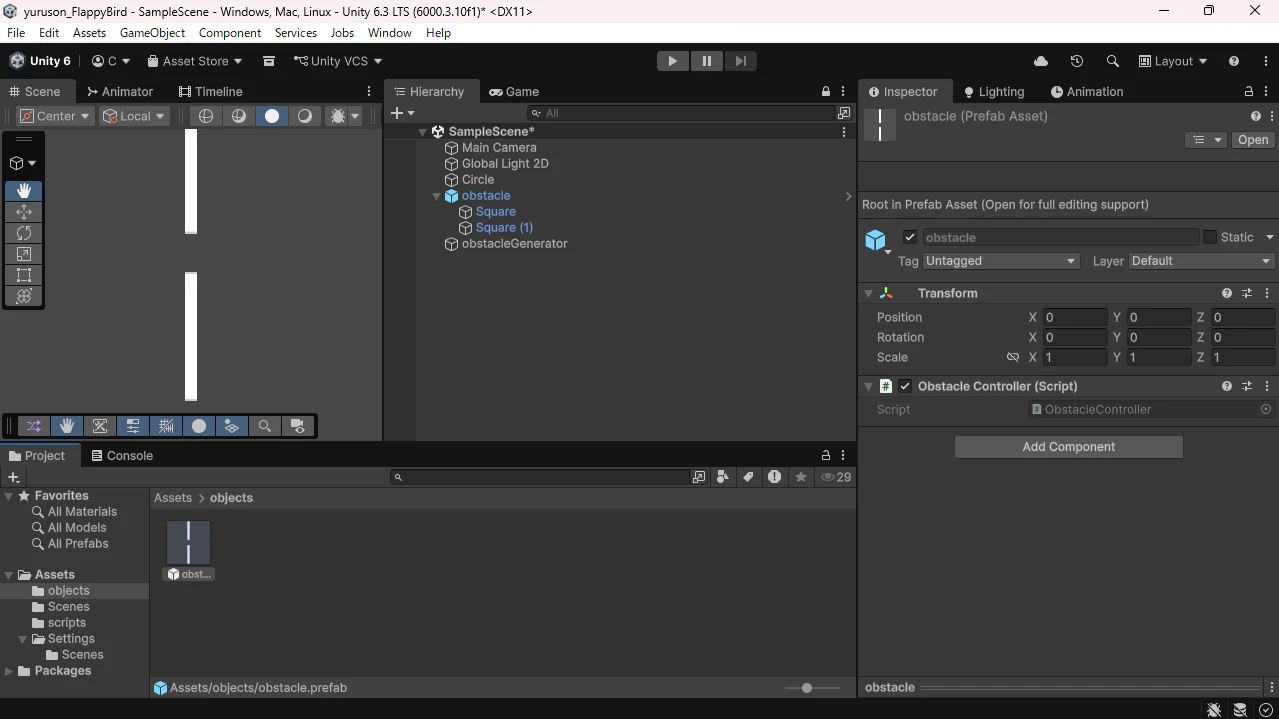This screenshot has height=719, width=1279.
Task: Open the Local rotation dropdown
Action: 134,116
